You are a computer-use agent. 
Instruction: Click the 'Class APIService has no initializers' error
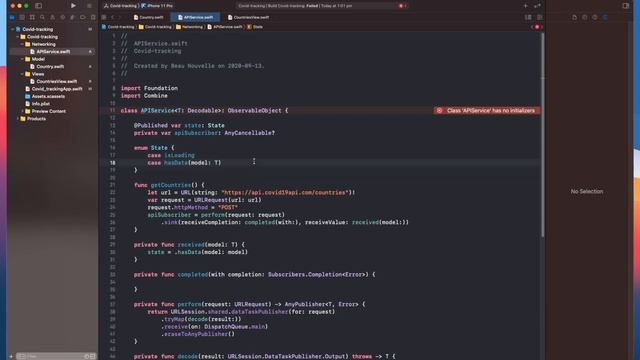[487, 111]
